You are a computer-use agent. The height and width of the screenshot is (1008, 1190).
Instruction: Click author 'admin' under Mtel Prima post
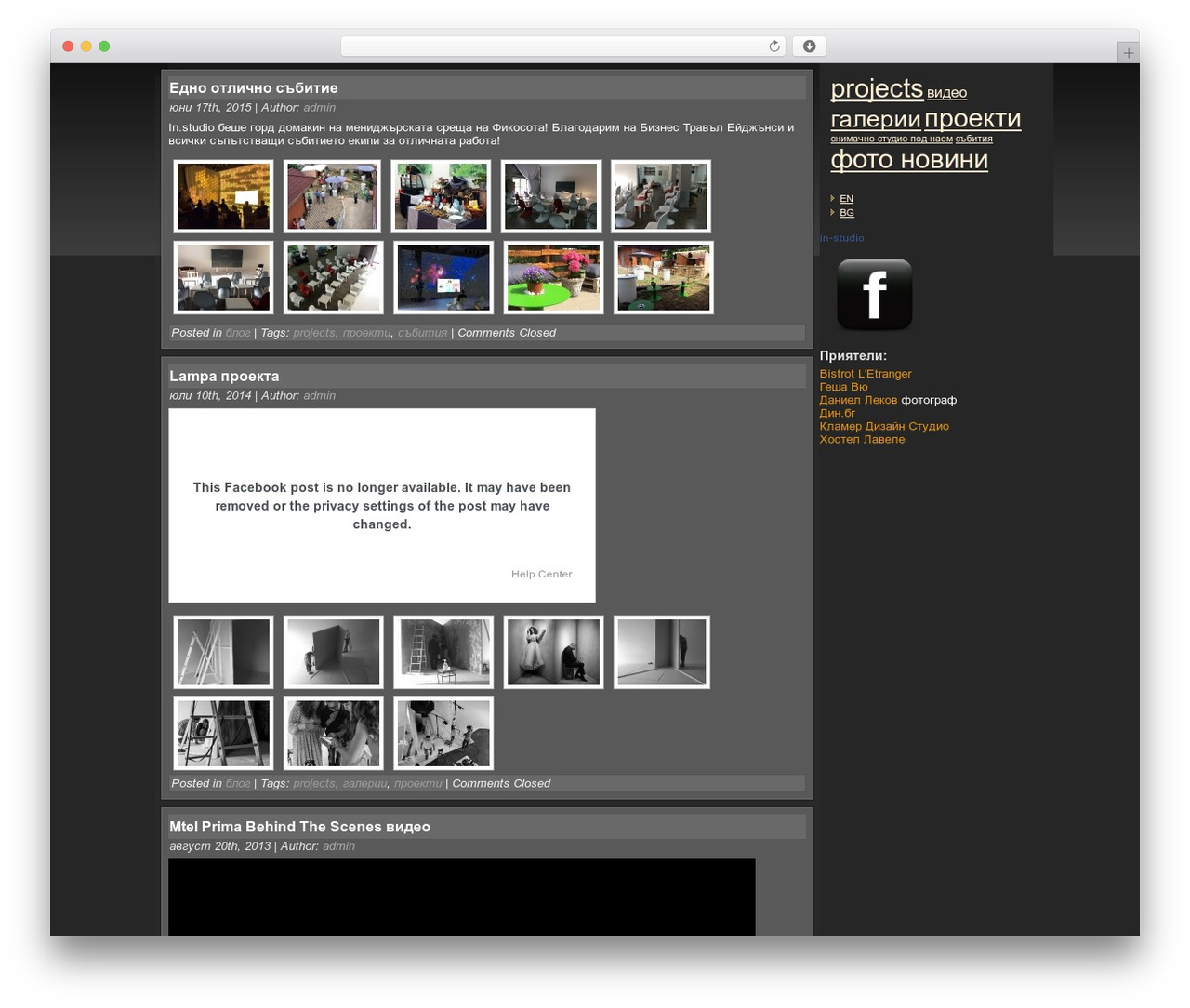pos(338,846)
